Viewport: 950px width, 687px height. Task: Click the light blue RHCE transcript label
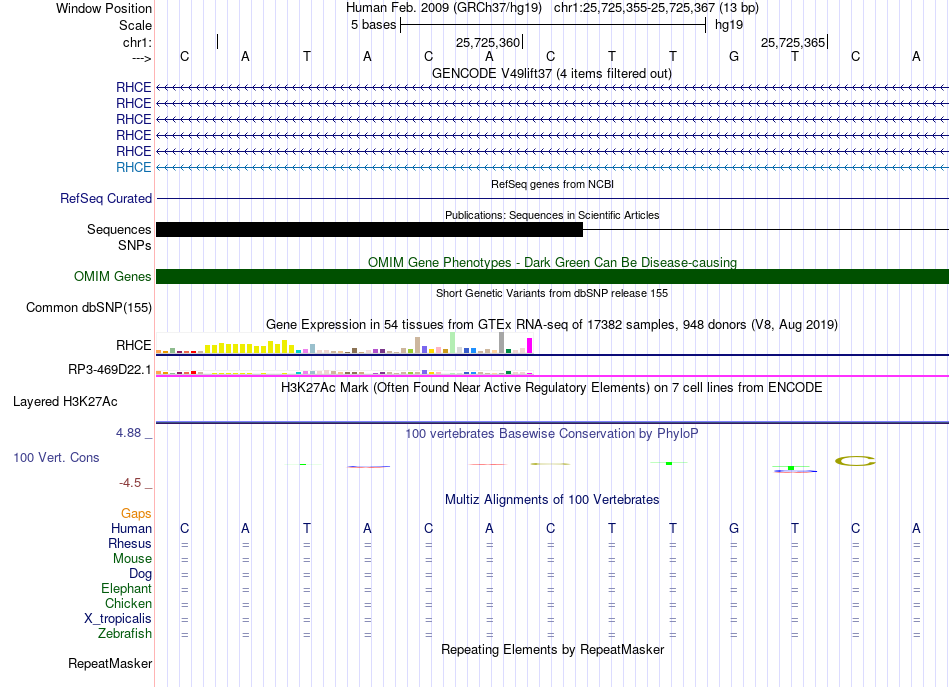133,167
